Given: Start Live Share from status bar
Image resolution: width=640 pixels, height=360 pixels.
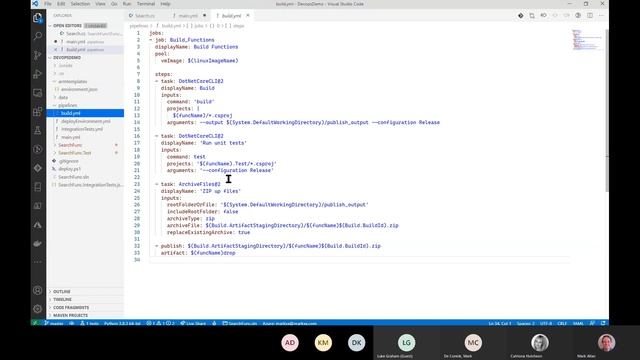Looking at the screenshot, I should click(193, 323).
